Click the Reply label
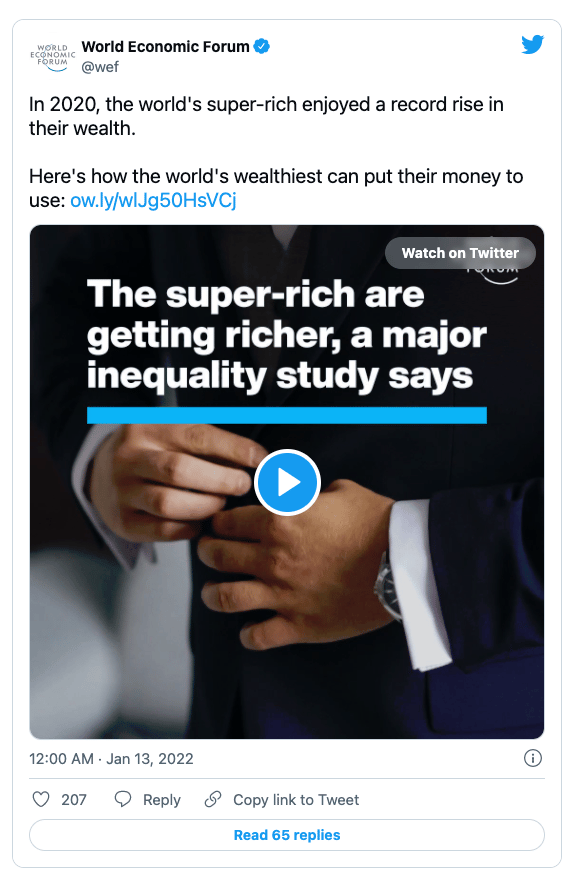The height and width of the screenshot is (878, 569). (x=161, y=800)
